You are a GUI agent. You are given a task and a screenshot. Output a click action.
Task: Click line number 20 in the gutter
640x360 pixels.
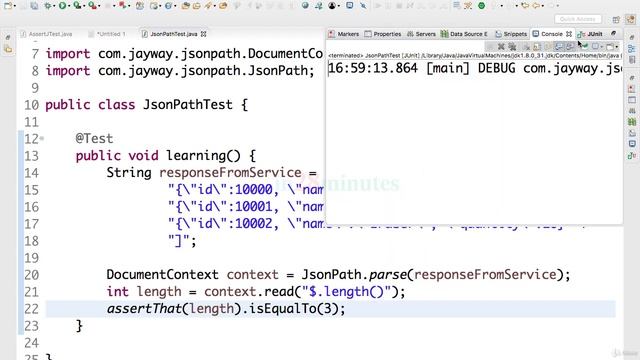31,275
